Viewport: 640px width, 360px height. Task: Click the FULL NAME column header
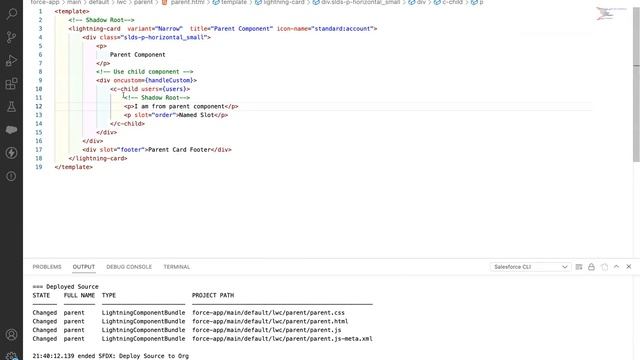coord(79,296)
